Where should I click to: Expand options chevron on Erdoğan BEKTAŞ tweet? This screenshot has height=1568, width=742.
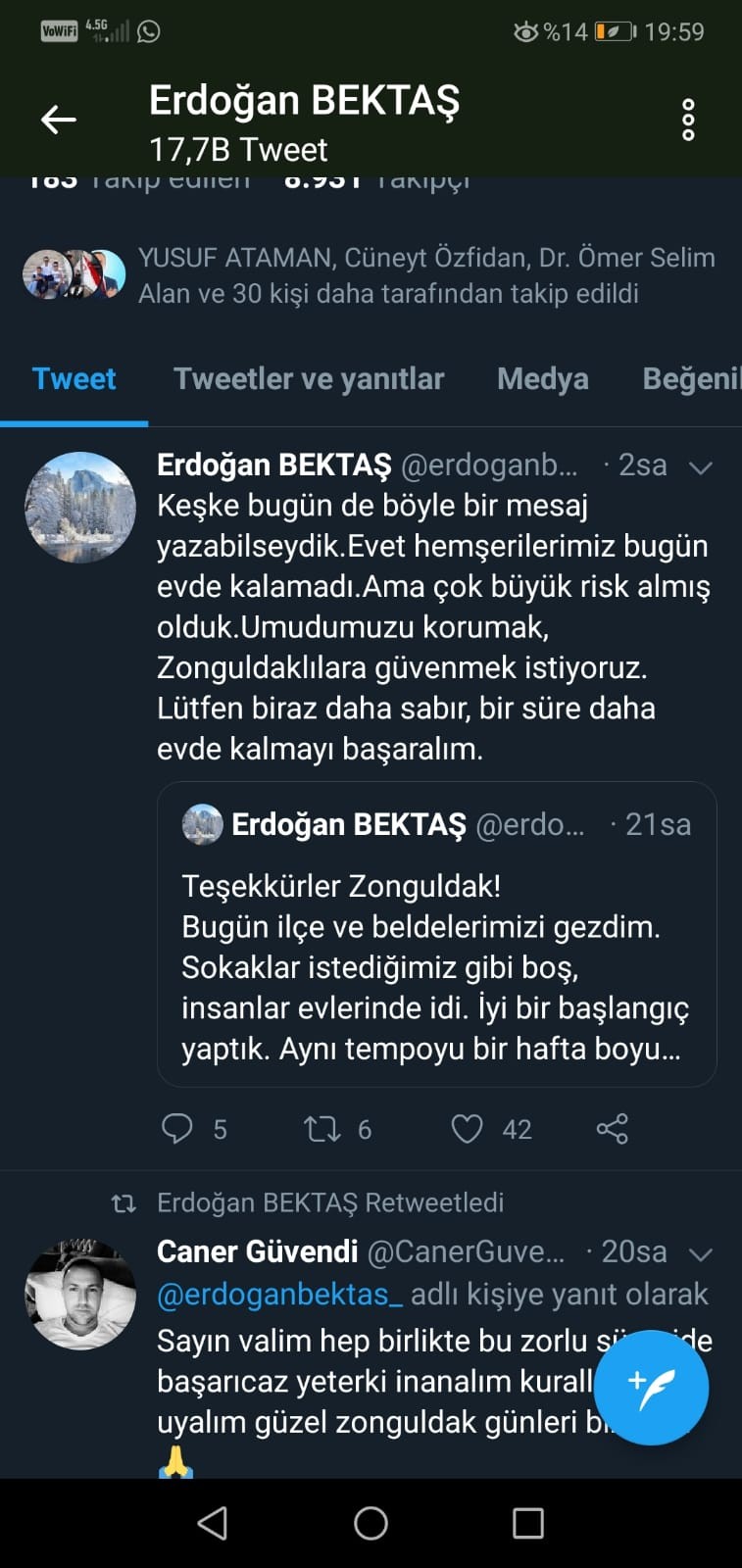tap(700, 467)
